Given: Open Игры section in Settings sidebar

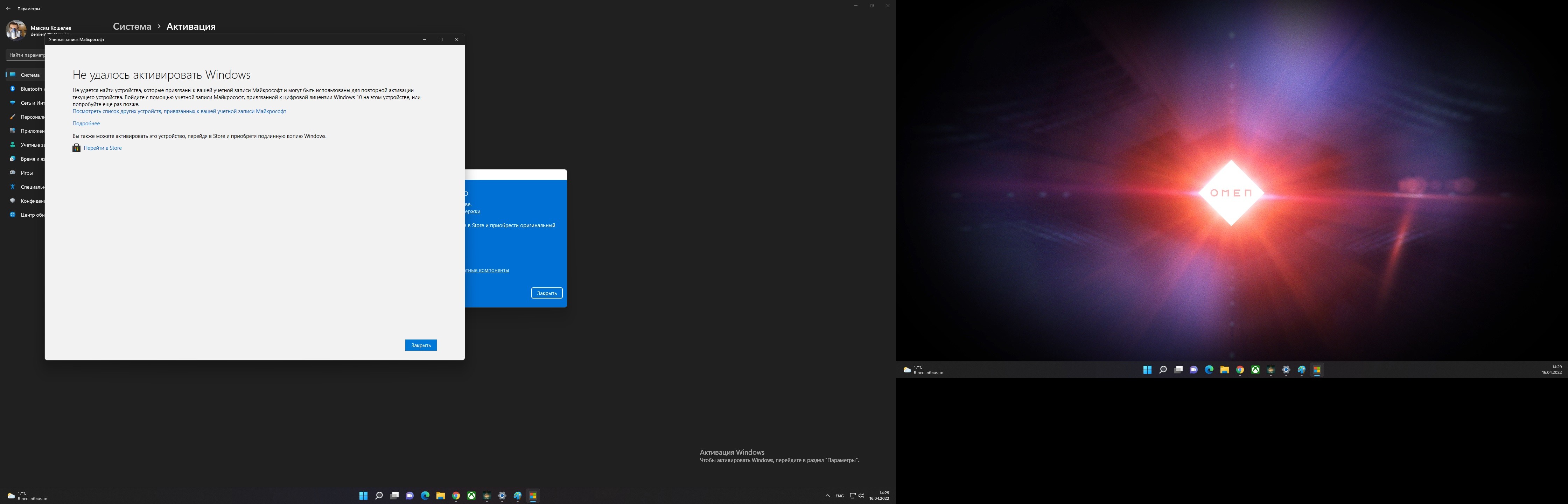Looking at the screenshot, I should click(x=25, y=173).
